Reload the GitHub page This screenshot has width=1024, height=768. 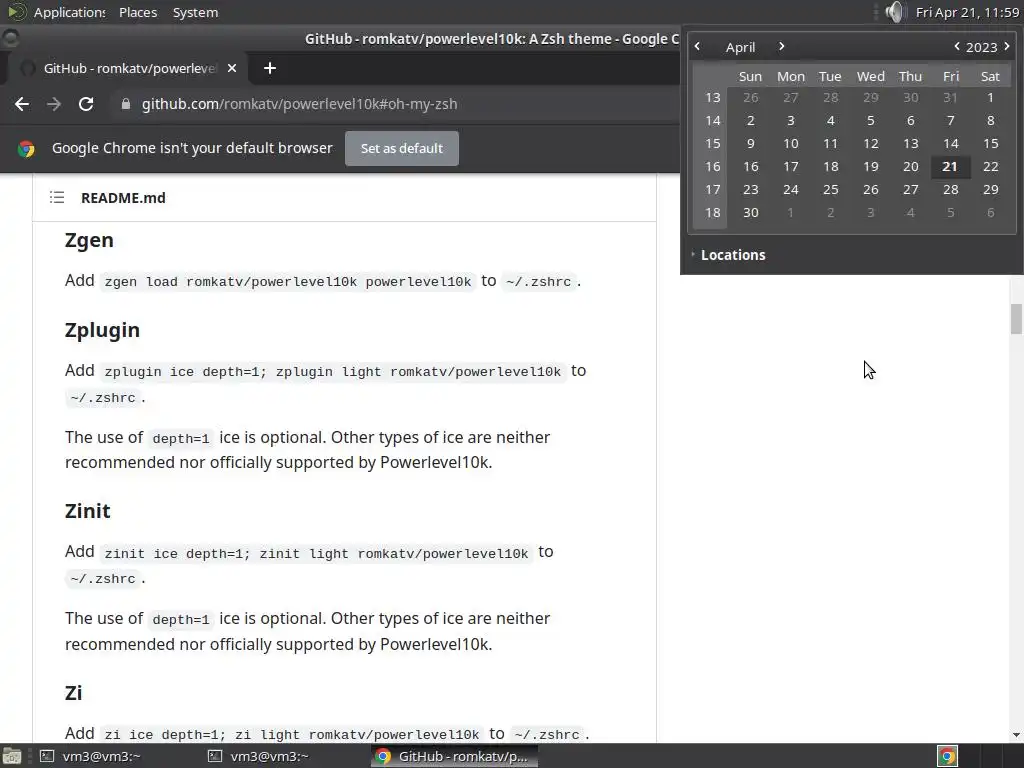pyautogui.click(x=86, y=104)
